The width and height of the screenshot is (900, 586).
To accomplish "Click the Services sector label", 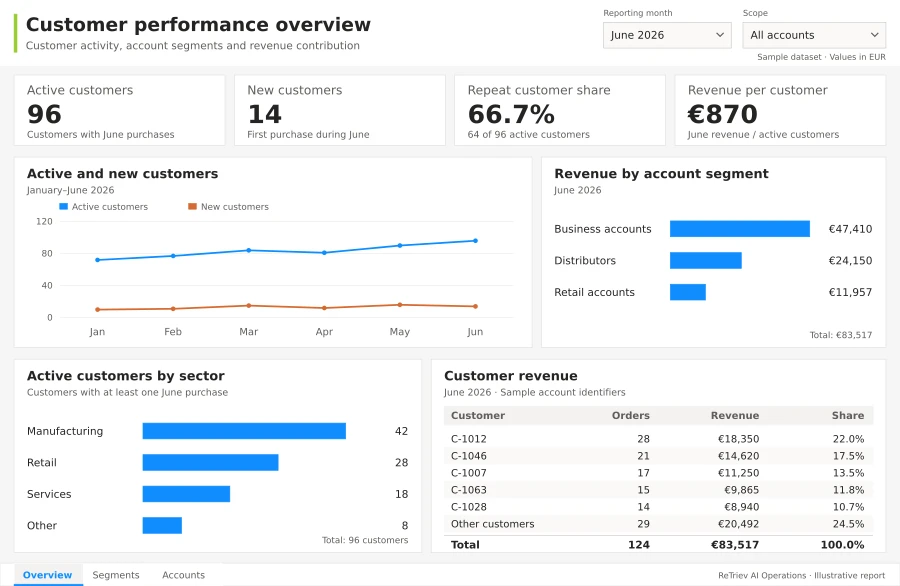I will pyautogui.click(x=49, y=494).
